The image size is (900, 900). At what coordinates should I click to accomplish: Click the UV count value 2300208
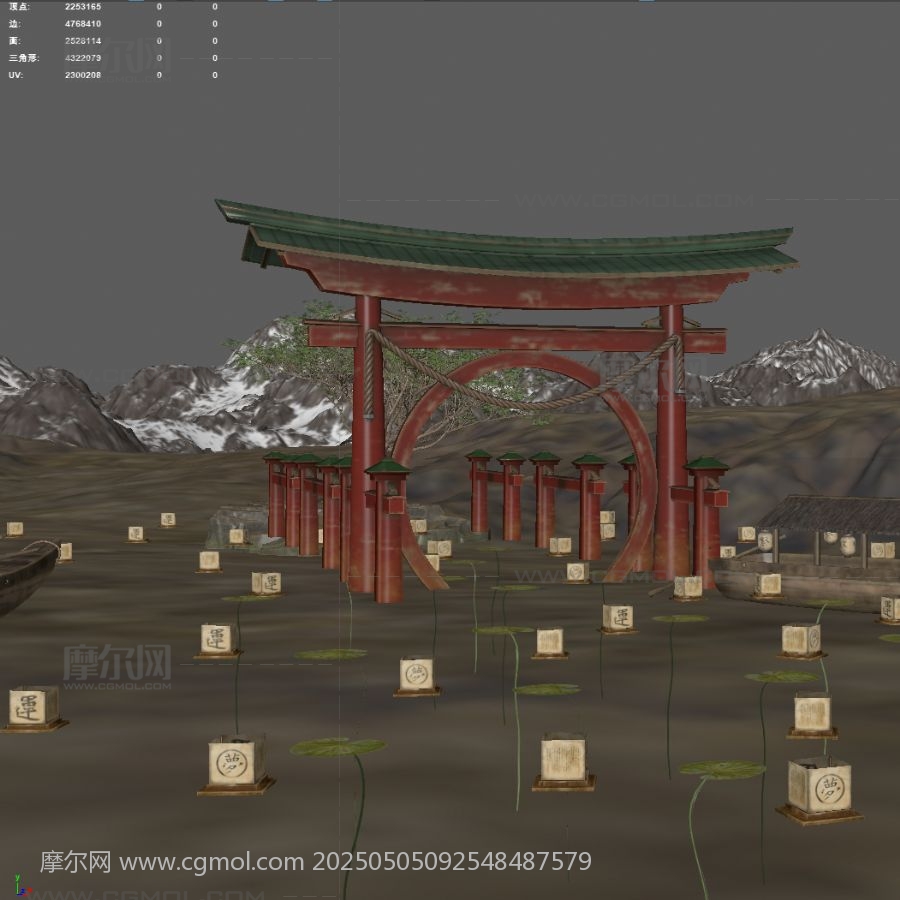pyautogui.click(x=83, y=75)
